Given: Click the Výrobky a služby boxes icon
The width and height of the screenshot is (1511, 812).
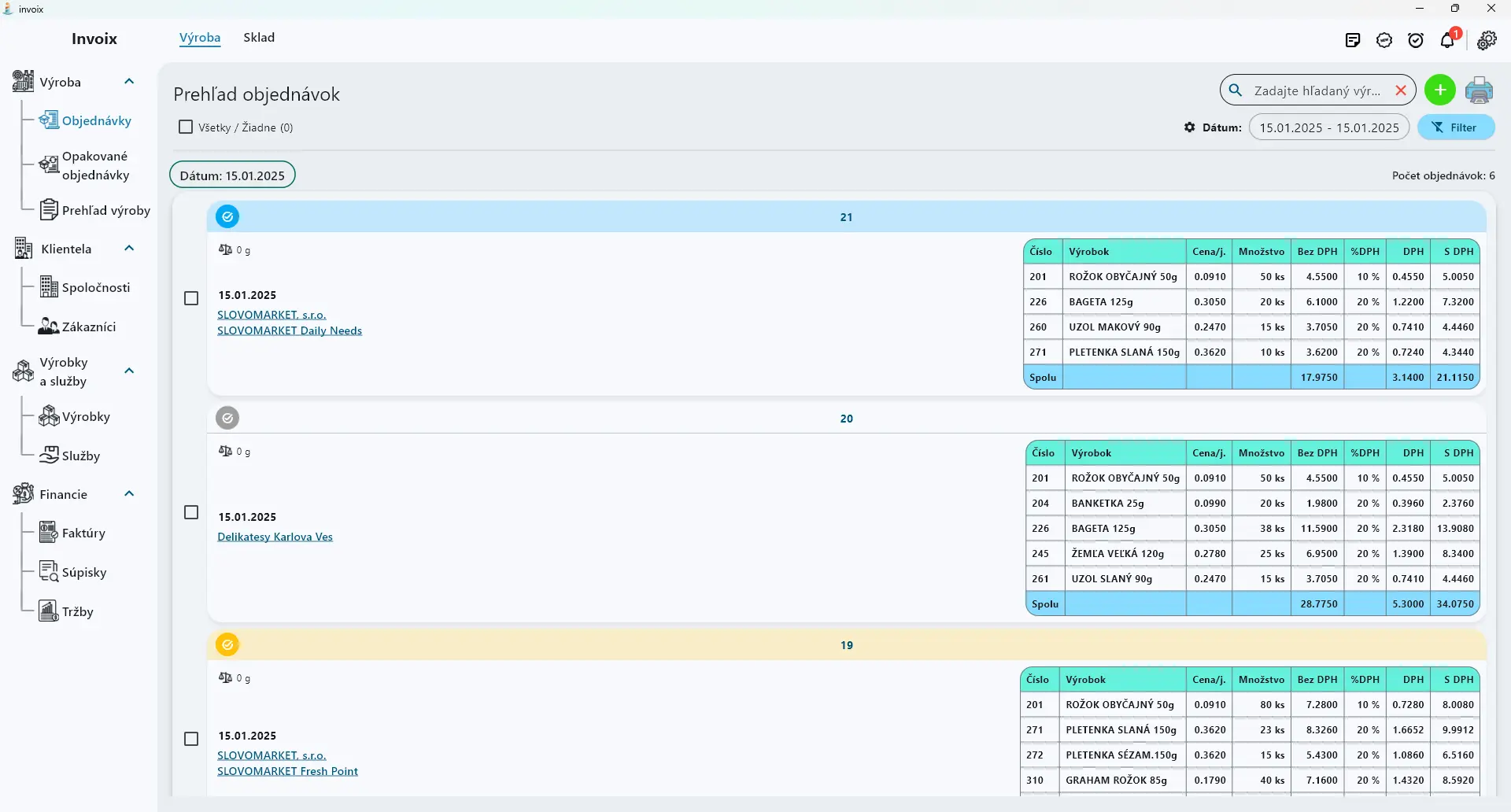Looking at the screenshot, I should point(24,371).
